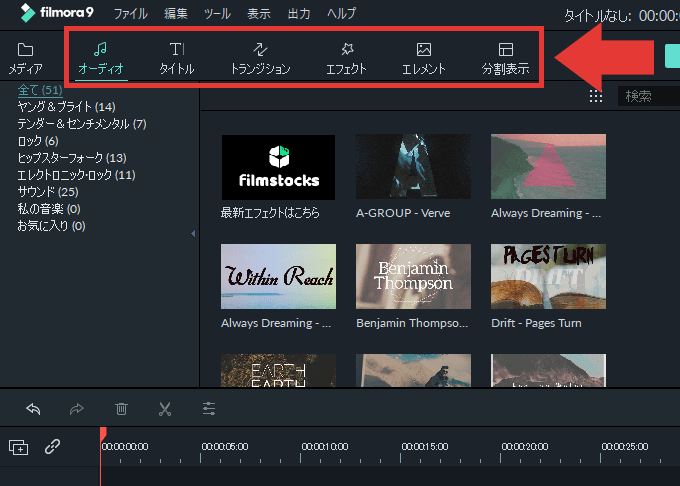
Task: Click timeline ruler at 00:00:20:00
Action: click(525, 447)
